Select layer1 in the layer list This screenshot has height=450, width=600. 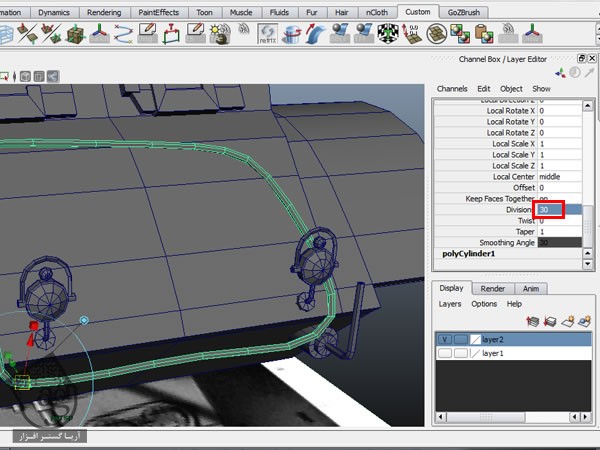tap(493, 353)
